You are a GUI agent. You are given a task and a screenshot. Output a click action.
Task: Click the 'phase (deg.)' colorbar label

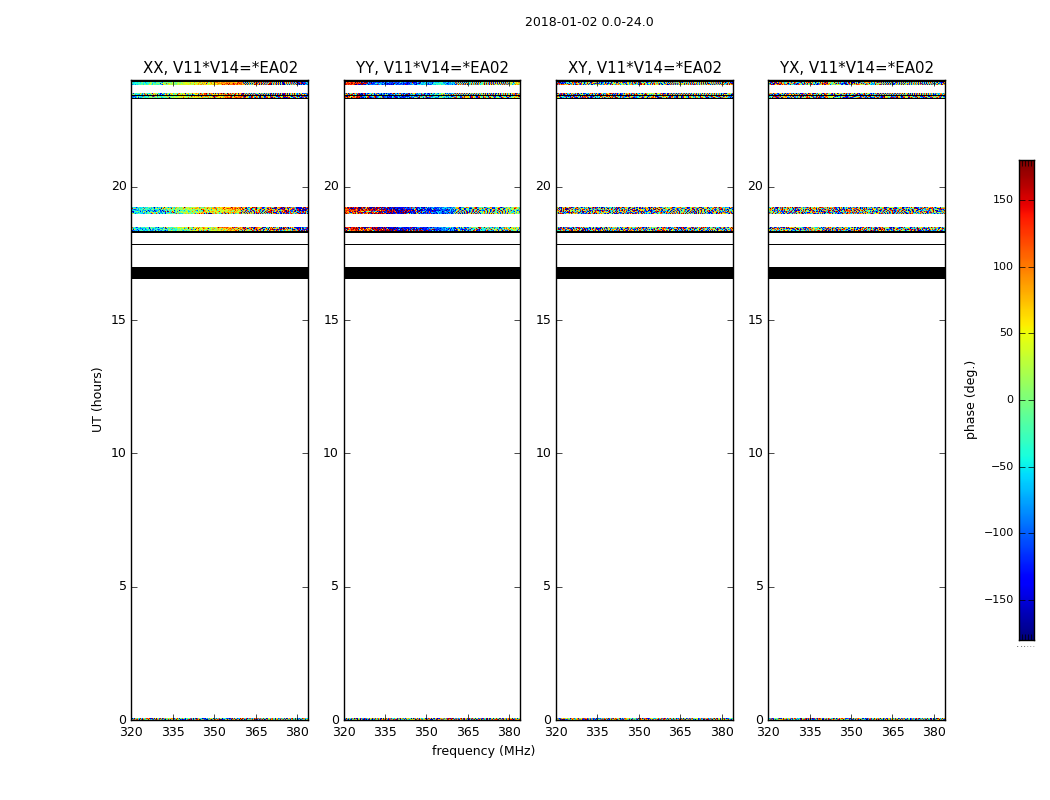(970, 400)
